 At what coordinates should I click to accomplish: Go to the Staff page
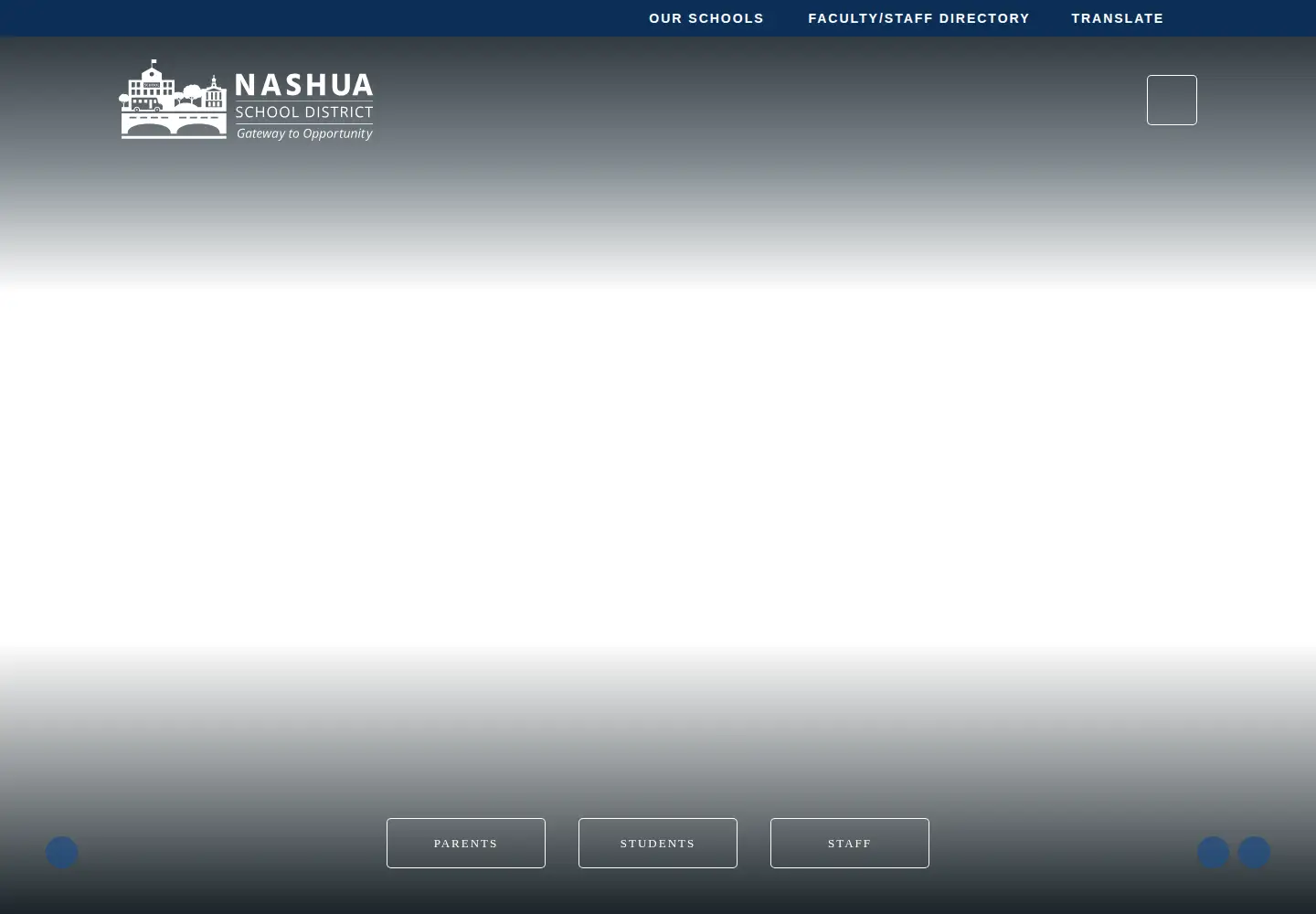(x=850, y=843)
